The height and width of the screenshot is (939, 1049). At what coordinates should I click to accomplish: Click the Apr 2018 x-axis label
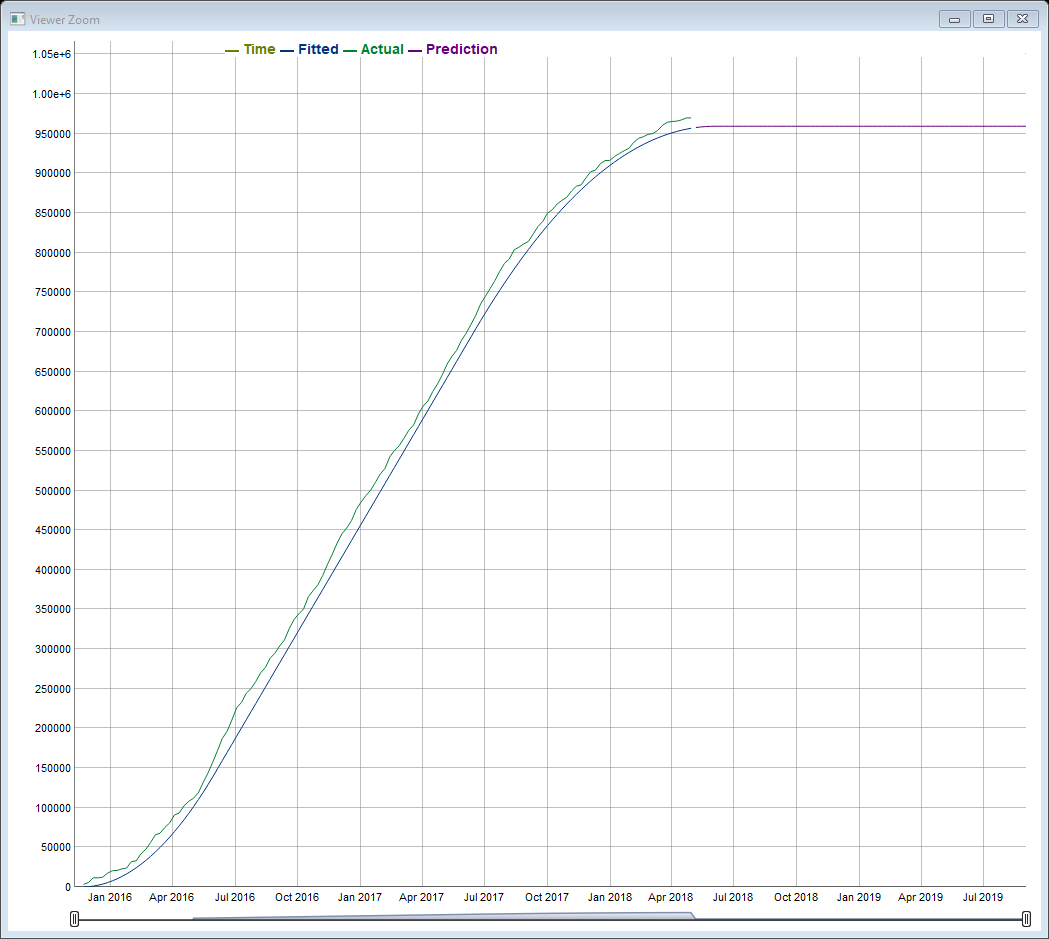coord(670,898)
